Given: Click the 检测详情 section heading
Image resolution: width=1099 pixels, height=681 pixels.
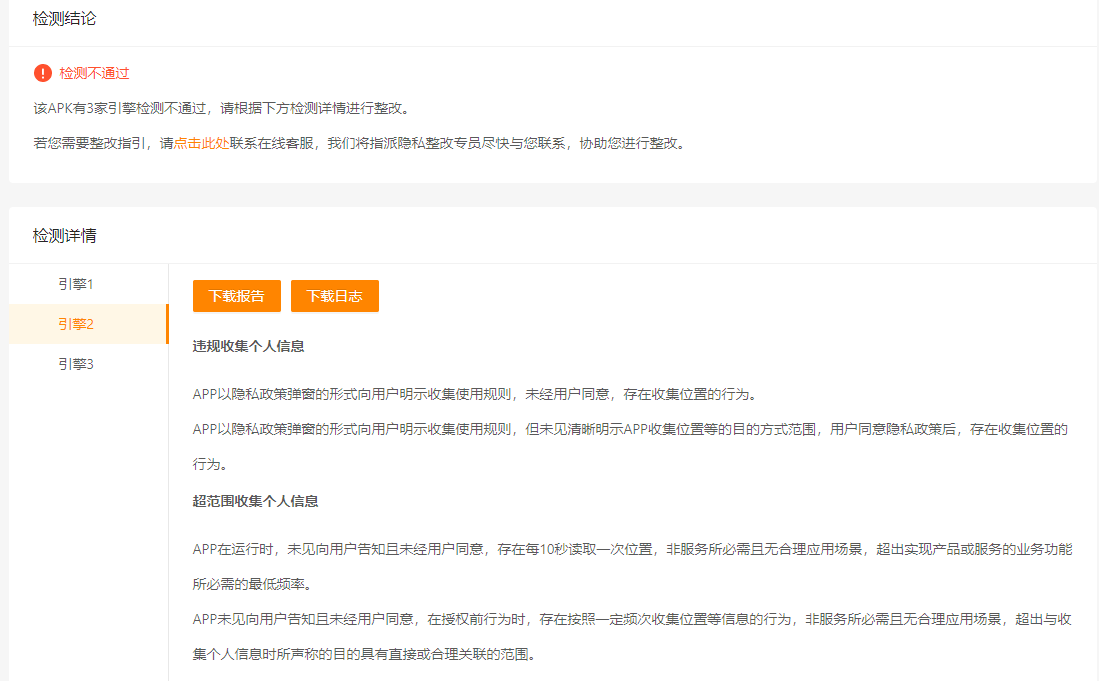Looking at the screenshot, I should click(x=65, y=236).
